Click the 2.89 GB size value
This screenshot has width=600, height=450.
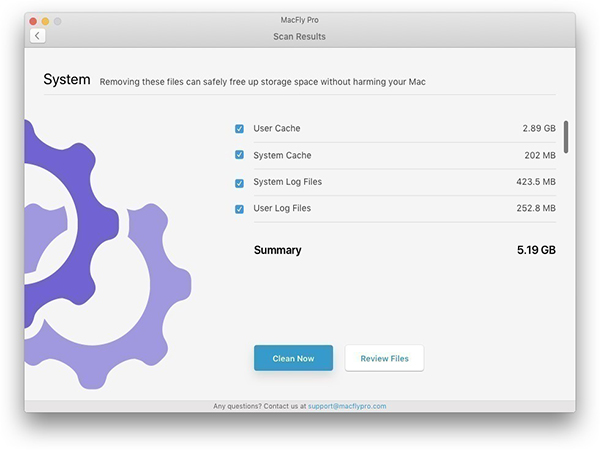539,128
